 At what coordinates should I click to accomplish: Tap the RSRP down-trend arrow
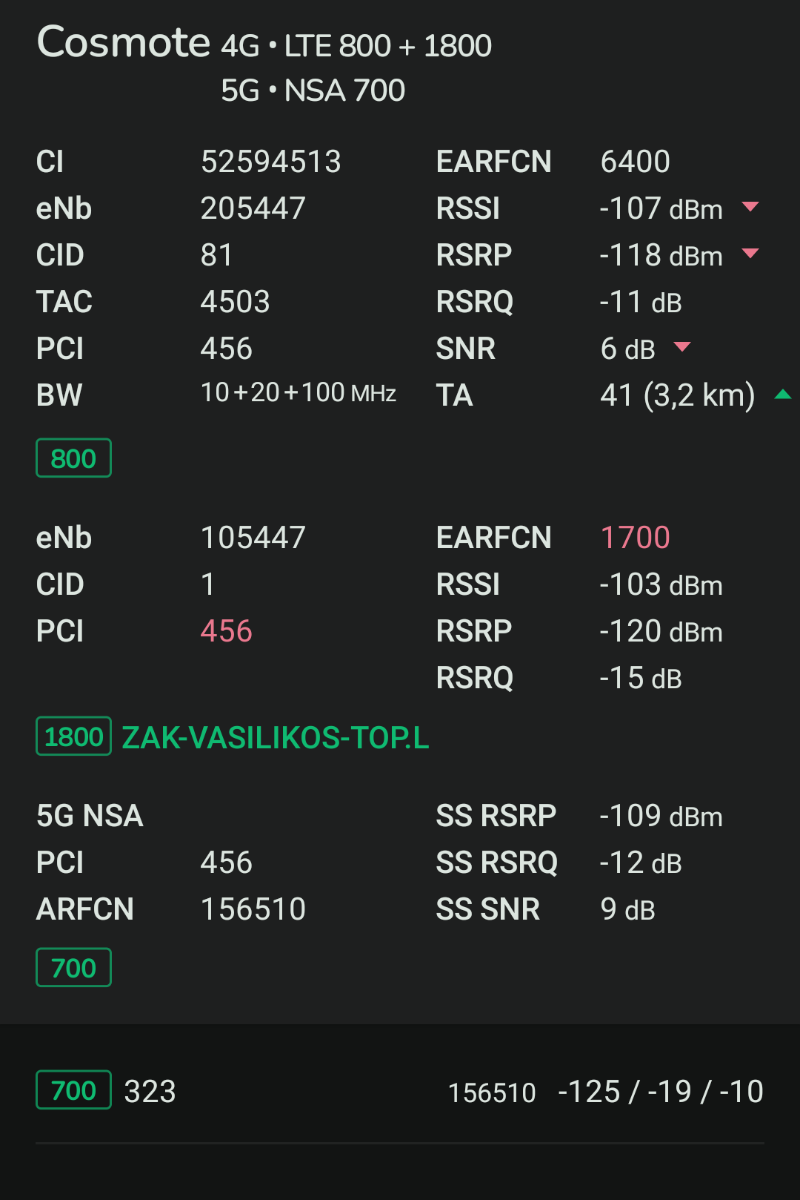point(750,254)
